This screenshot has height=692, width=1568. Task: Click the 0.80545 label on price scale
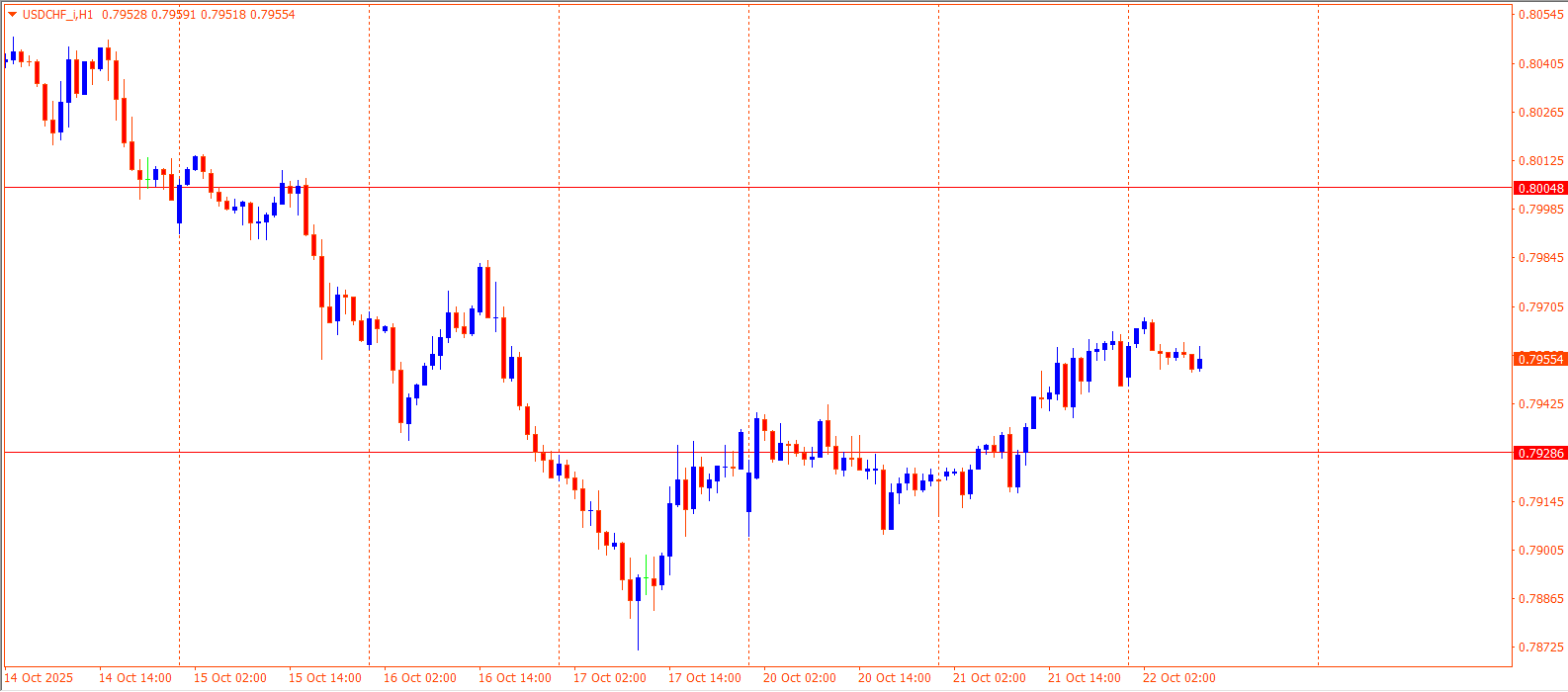[x=1540, y=15]
